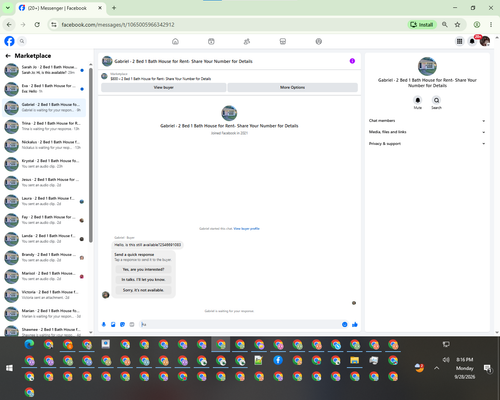This screenshot has width=500, height=400.
Task: Record a voice clip microphone icon
Action: (104, 325)
